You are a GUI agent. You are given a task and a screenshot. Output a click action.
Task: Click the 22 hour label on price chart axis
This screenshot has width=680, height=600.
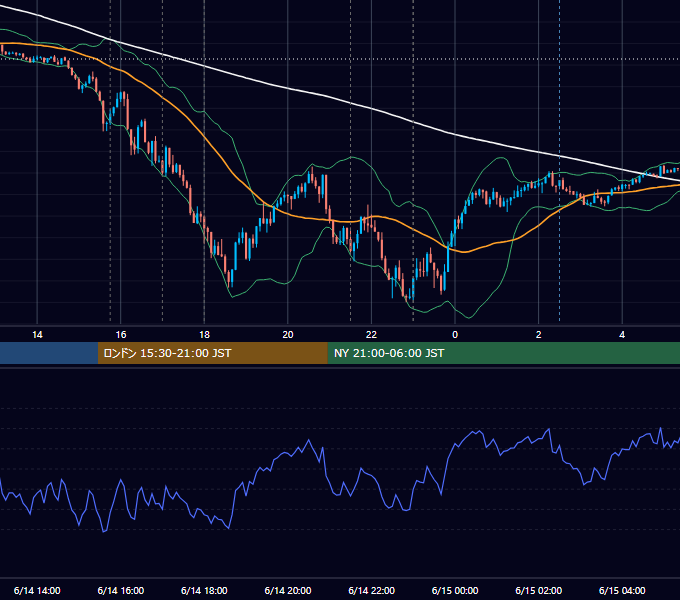click(x=371, y=335)
